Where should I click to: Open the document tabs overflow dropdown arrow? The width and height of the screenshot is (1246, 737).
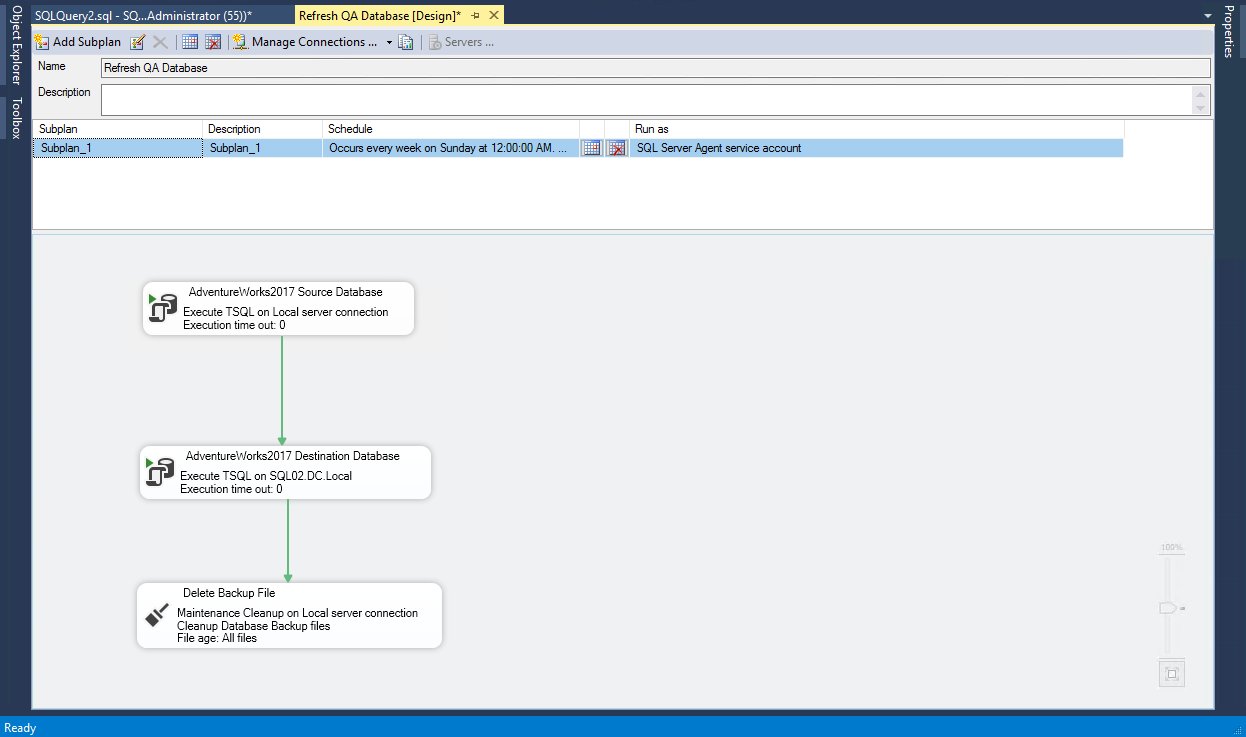[x=1208, y=16]
